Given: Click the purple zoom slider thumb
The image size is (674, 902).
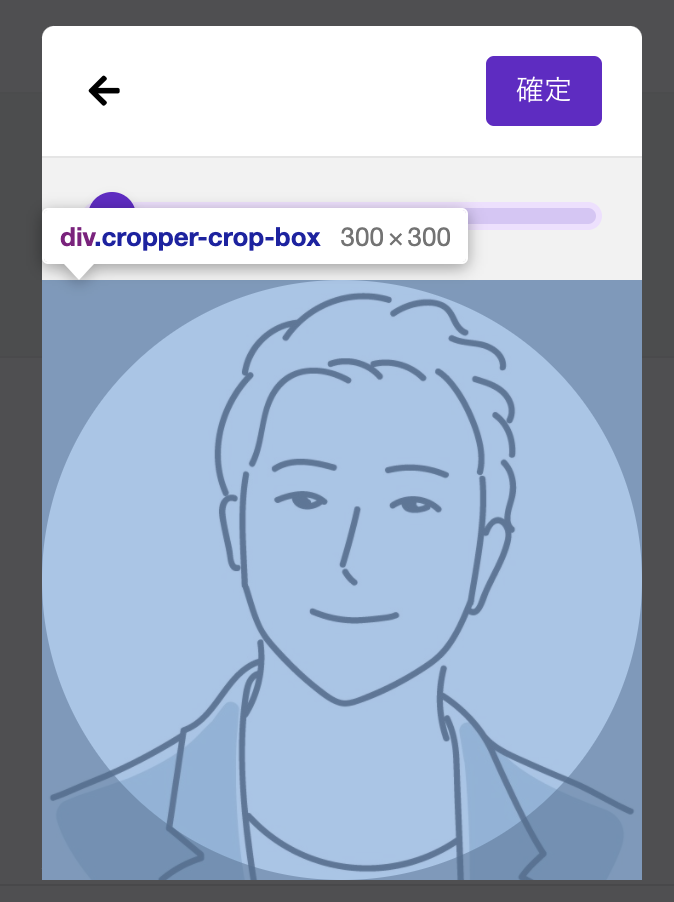Looking at the screenshot, I should click(x=112, y=201).
